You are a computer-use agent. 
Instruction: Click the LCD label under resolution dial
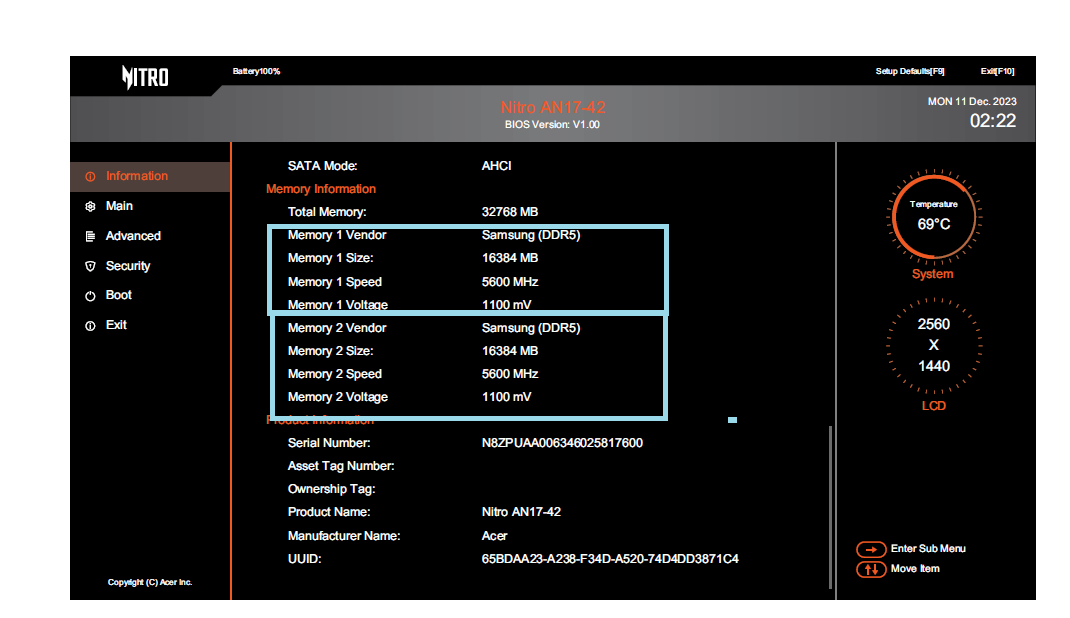coord(934,407)
